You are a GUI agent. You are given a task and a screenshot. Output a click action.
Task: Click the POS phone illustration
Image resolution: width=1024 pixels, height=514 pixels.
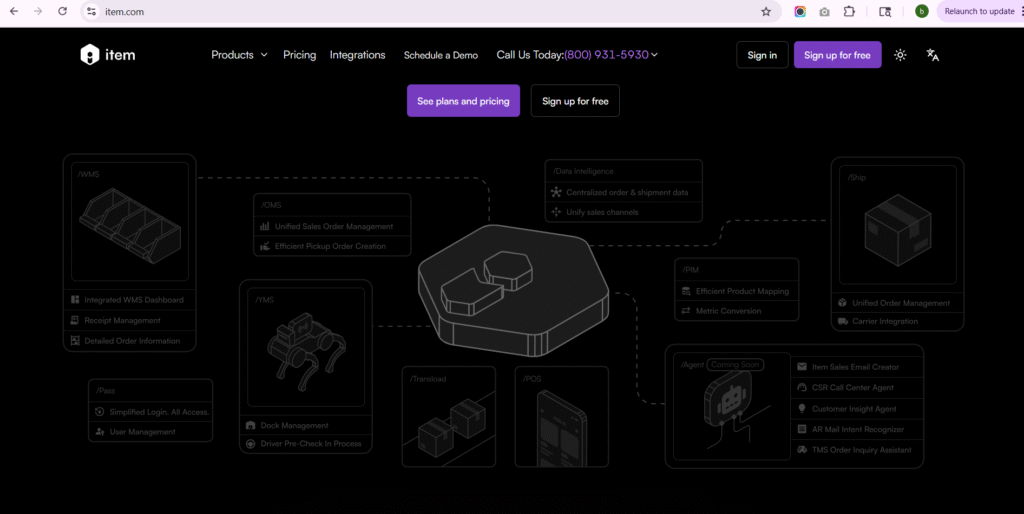[x=562, y=428]
